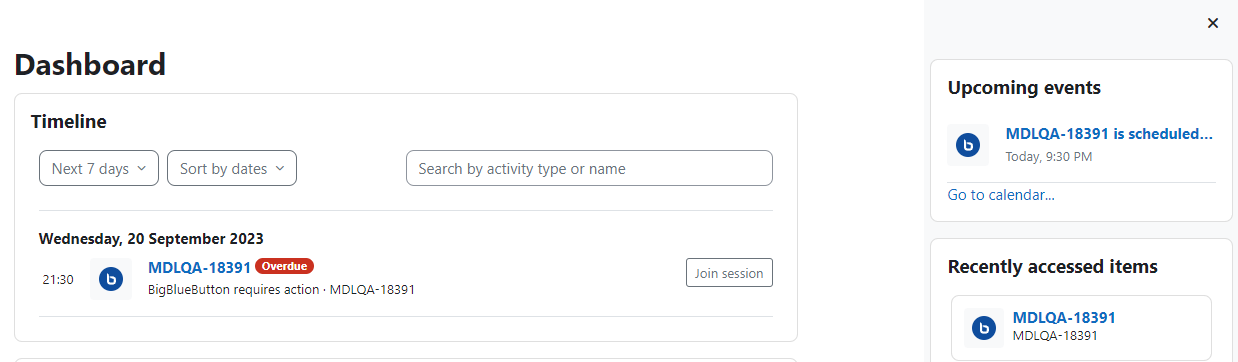1238x362 pixels.
Task: Open the Next 7 days filter dropdown
Action: [x=98, y=168]
